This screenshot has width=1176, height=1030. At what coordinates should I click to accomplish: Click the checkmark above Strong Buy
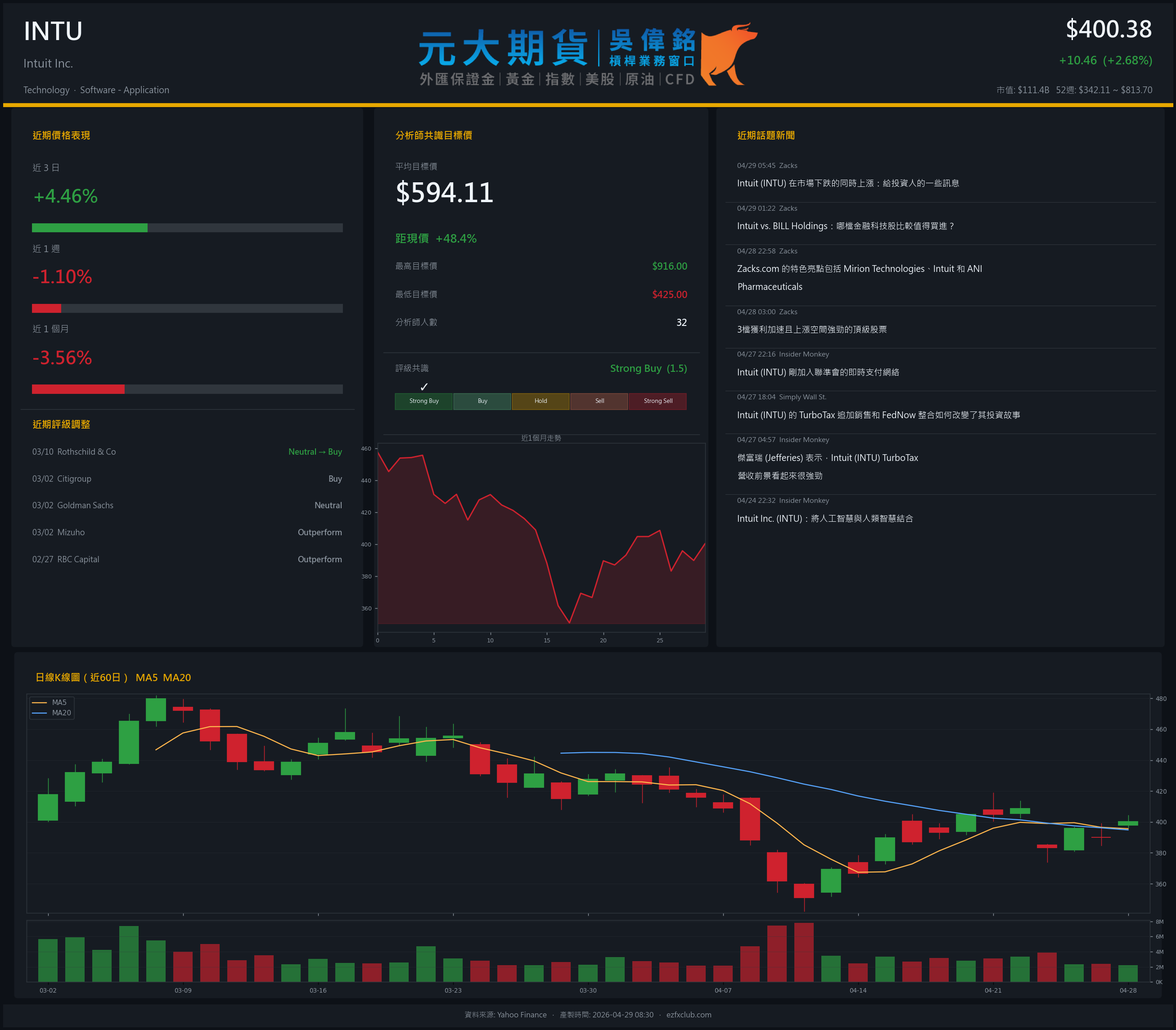tap(424, 387)
